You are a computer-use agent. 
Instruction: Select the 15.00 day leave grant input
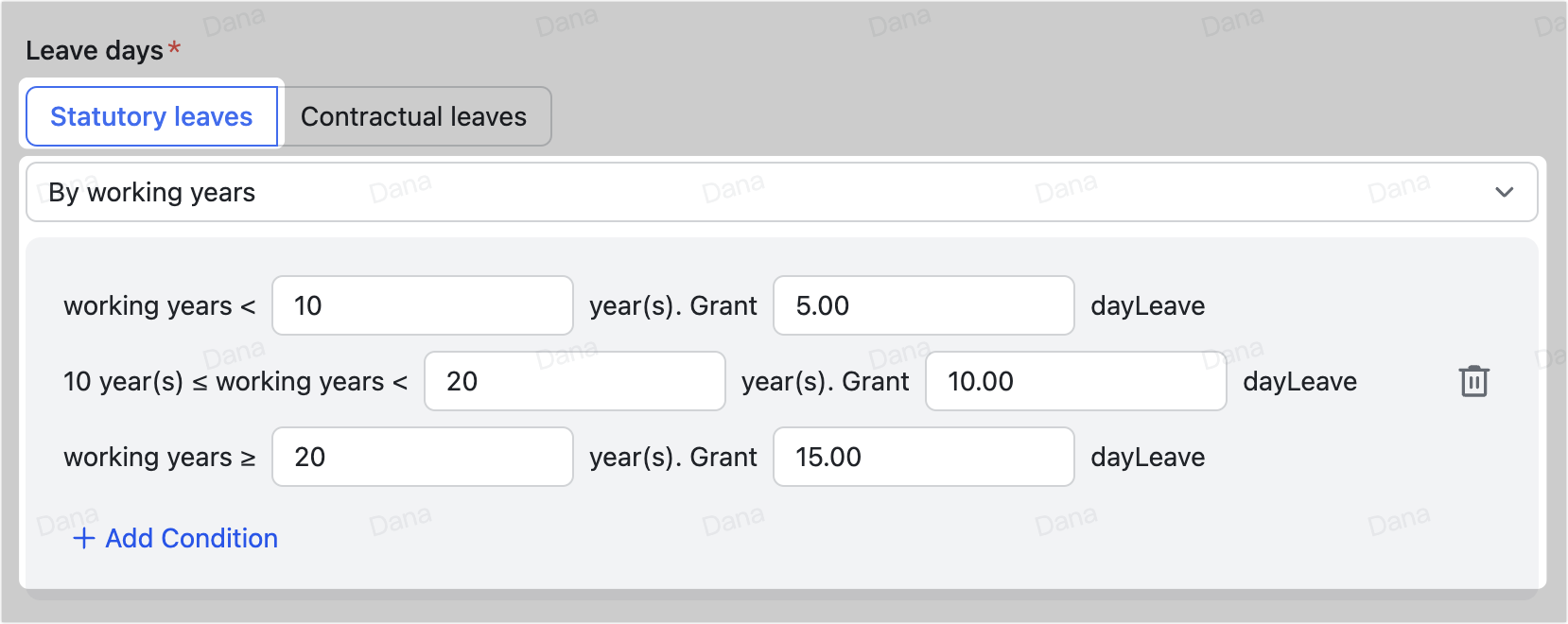(923, 457)
